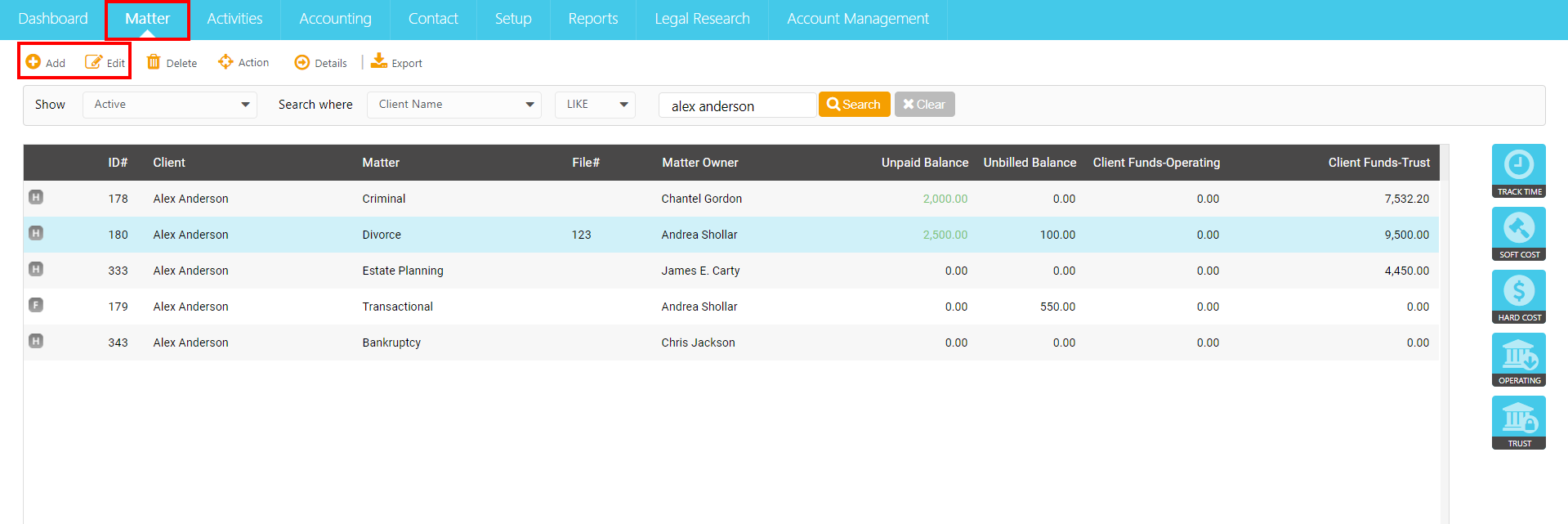Screen dimensions: 1568x524
Task: Open the Action toolbar option
Action: coord(243,62)
